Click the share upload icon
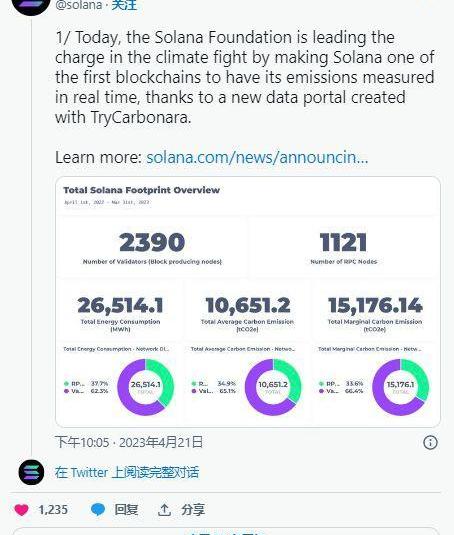The width and height of the screenshot is (454, 535). pyautogui.click(x=164, y=510)
